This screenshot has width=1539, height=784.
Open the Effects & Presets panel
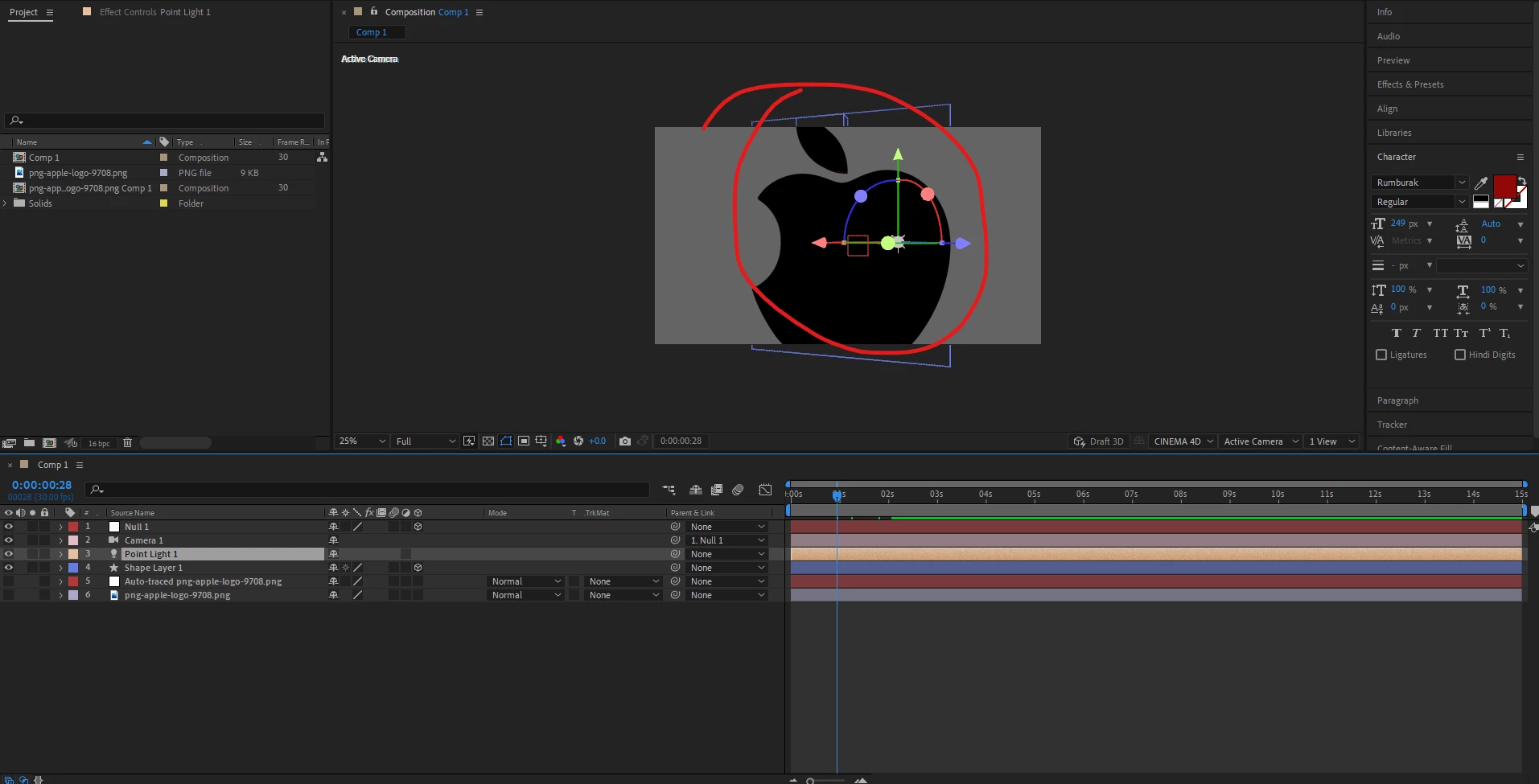(1410, 84)
